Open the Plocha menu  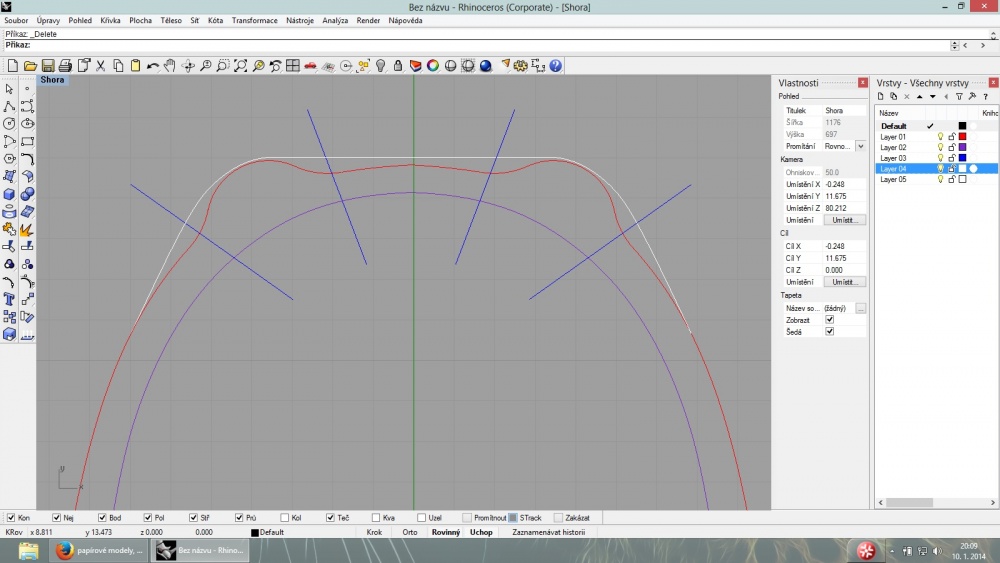tap(140, 20)
